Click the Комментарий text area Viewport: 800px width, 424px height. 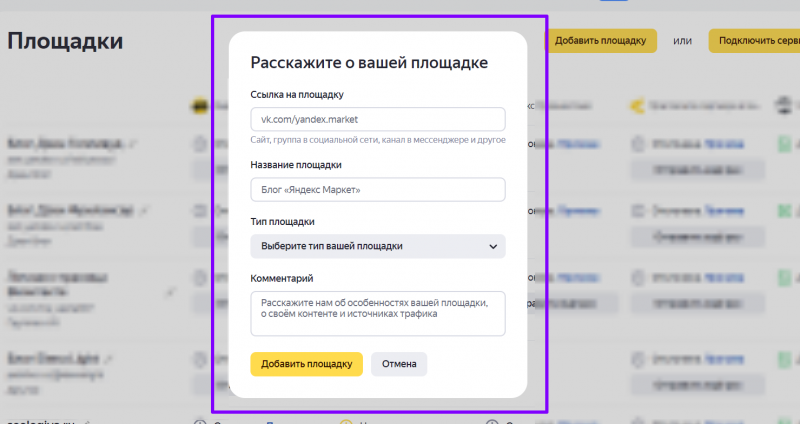coord(378,313)
